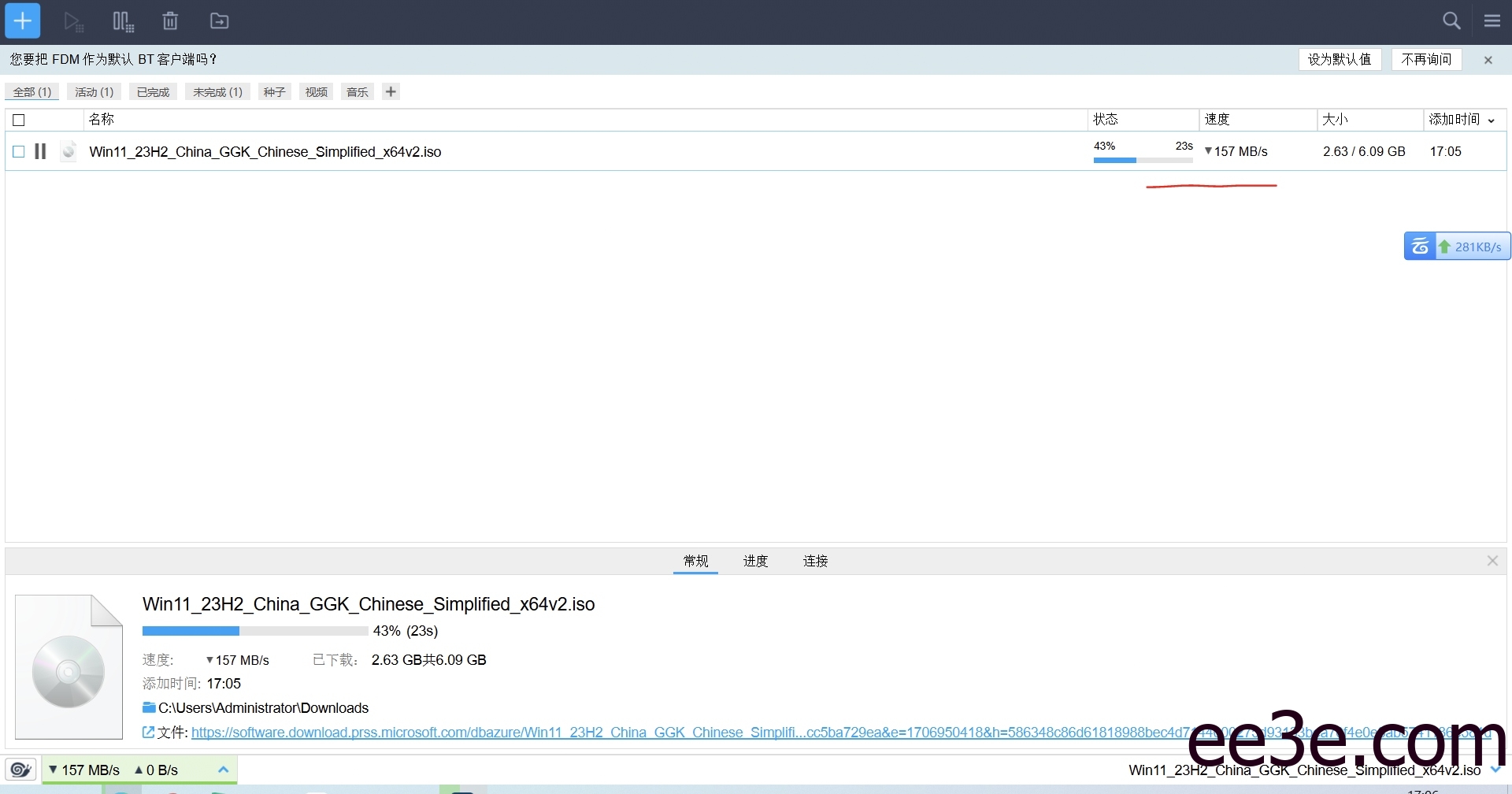The image size is (1512, 794).
Task: Expand the bottom speed panel chevron
Action: click(x=224, y=770)
